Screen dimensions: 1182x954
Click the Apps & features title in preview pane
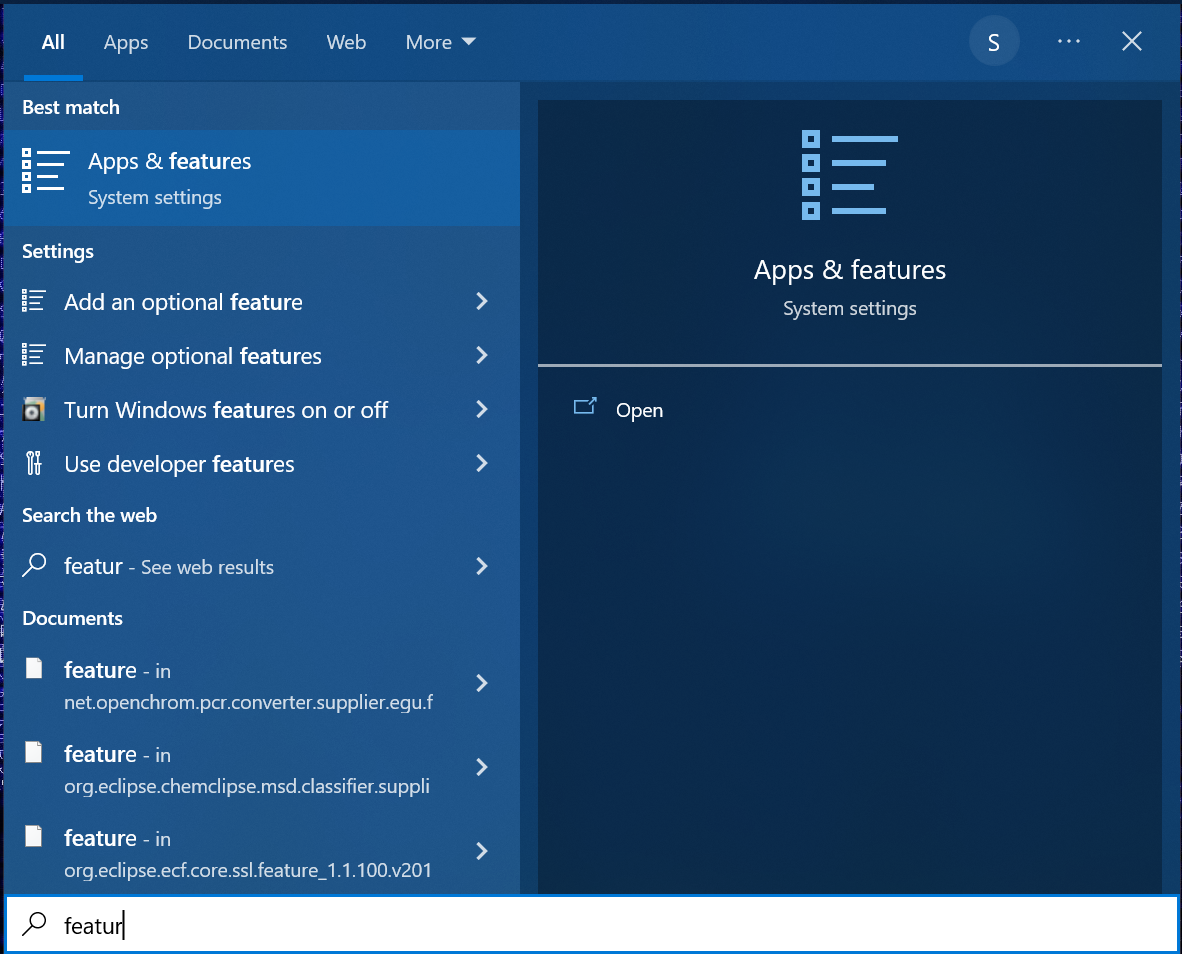[x=850, y=270]
